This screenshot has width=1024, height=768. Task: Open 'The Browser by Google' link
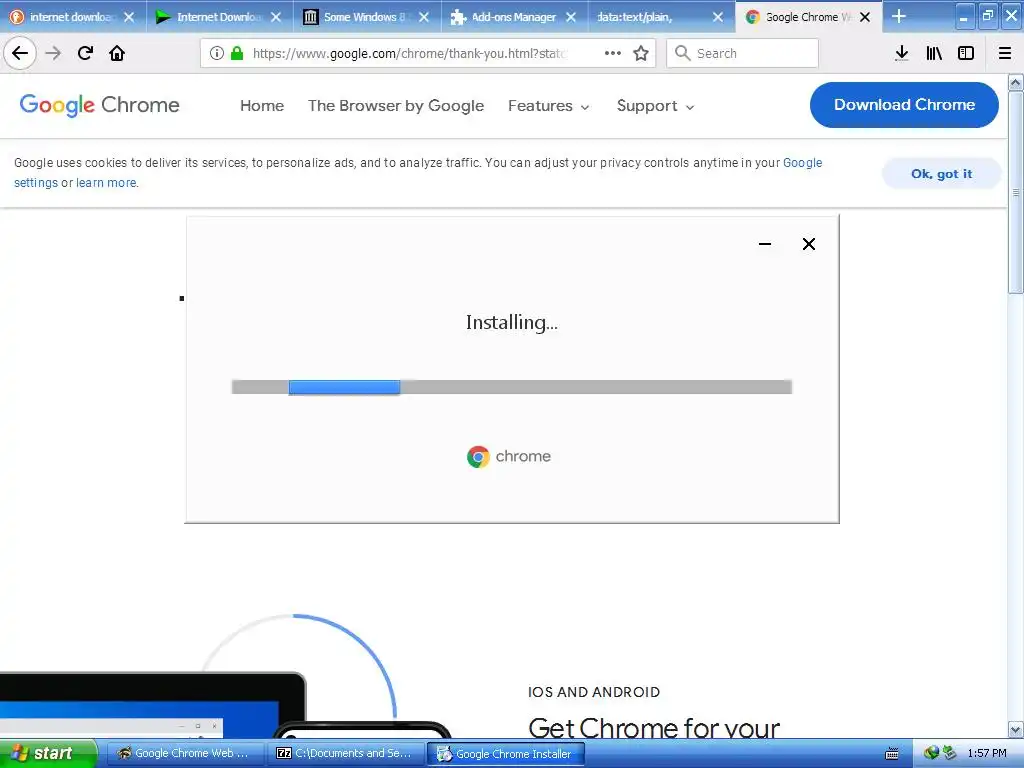point(396,106)
